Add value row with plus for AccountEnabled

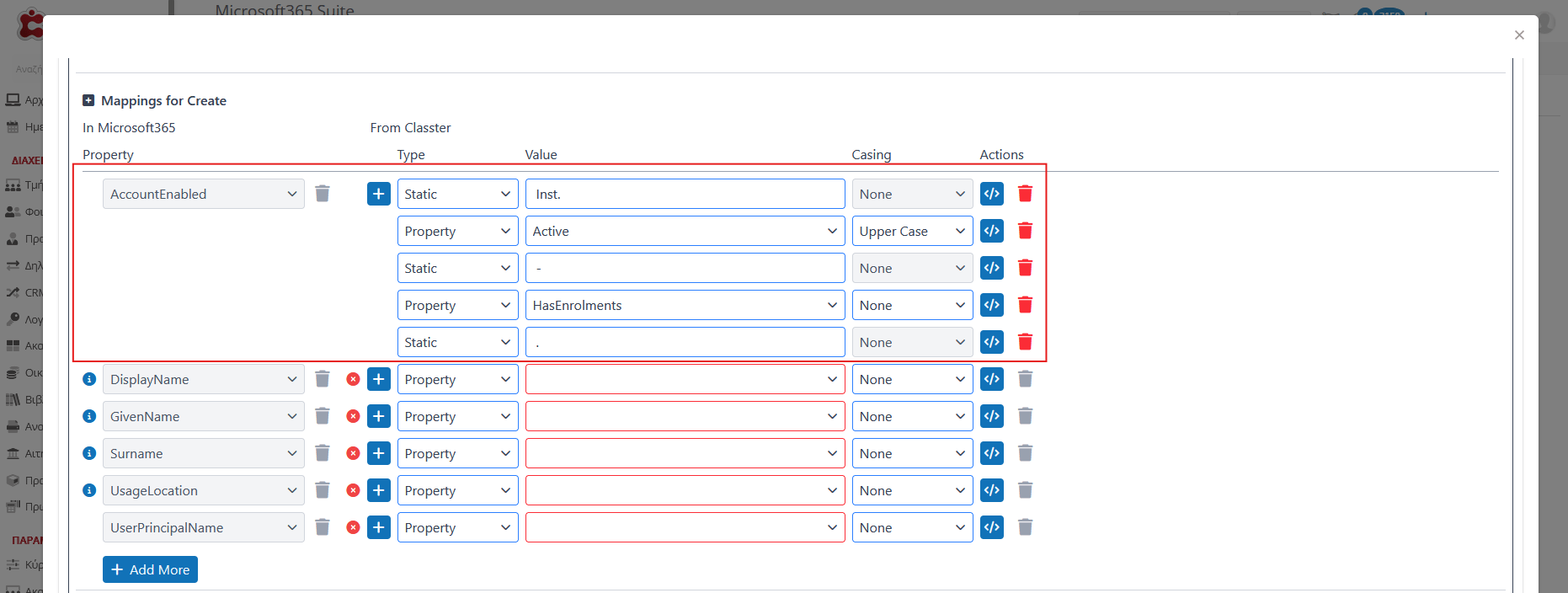(x=379, y=194)
